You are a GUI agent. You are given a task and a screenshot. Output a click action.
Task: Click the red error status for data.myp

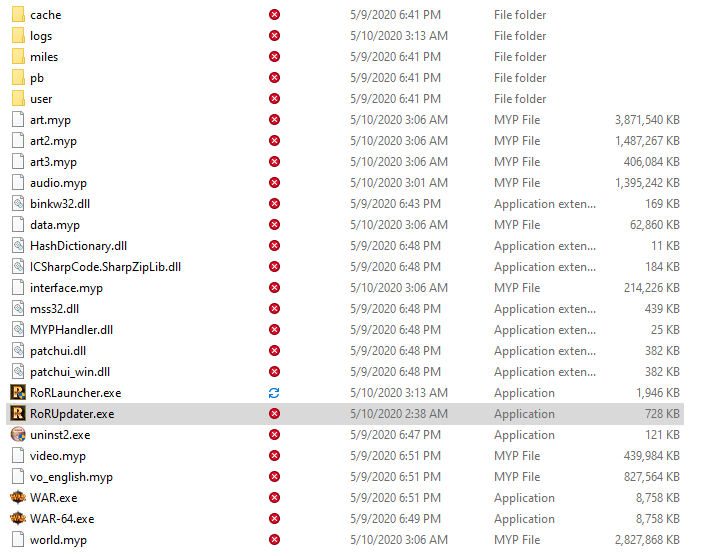click(275, 225)
